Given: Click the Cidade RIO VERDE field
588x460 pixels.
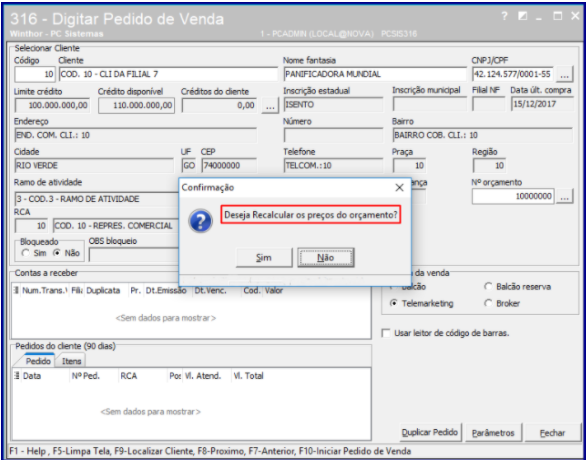Looking at the screenshot, I should pyautogui.click(x=94, y=165).
